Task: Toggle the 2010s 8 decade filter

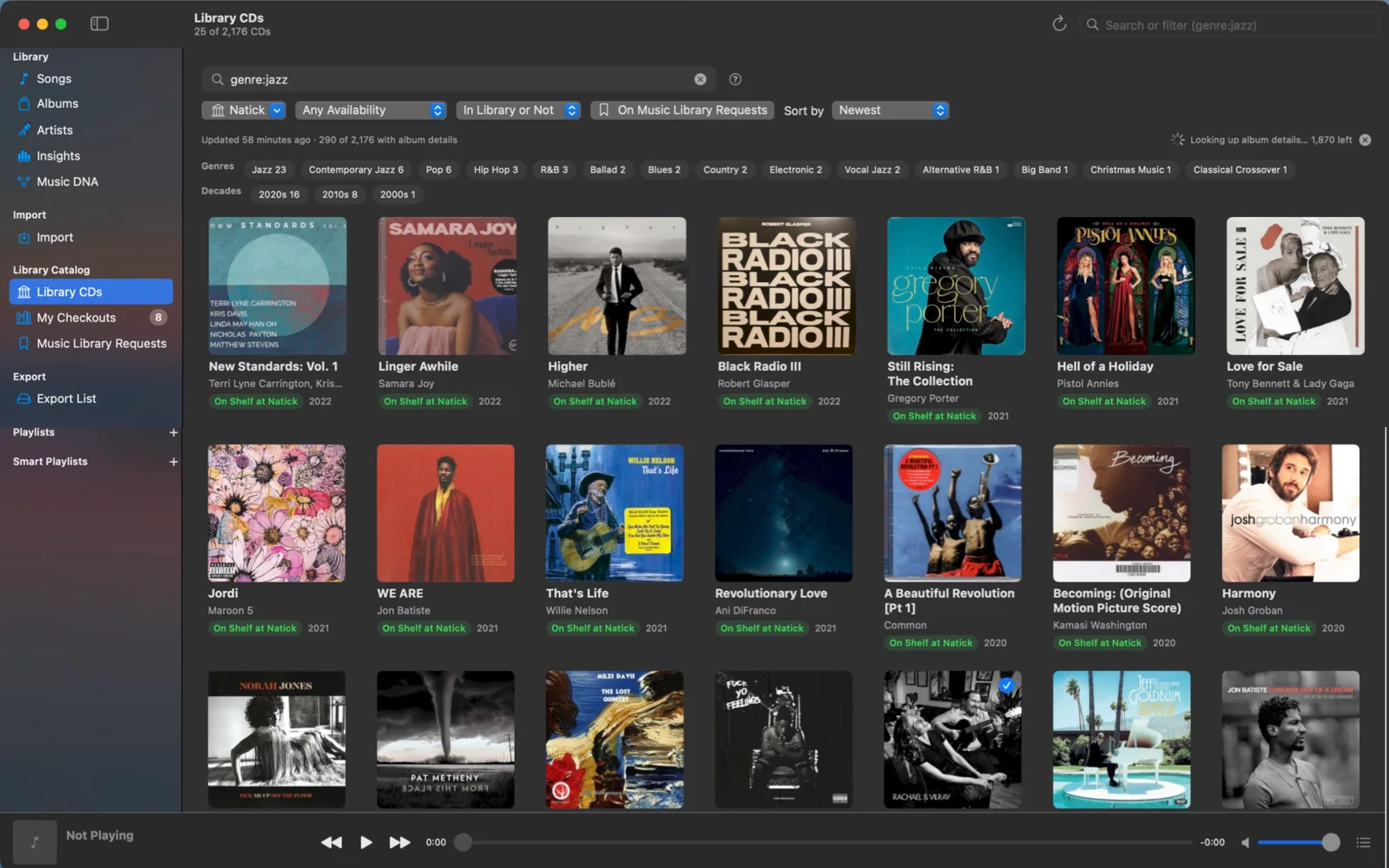Action: (x=339, y=194)
